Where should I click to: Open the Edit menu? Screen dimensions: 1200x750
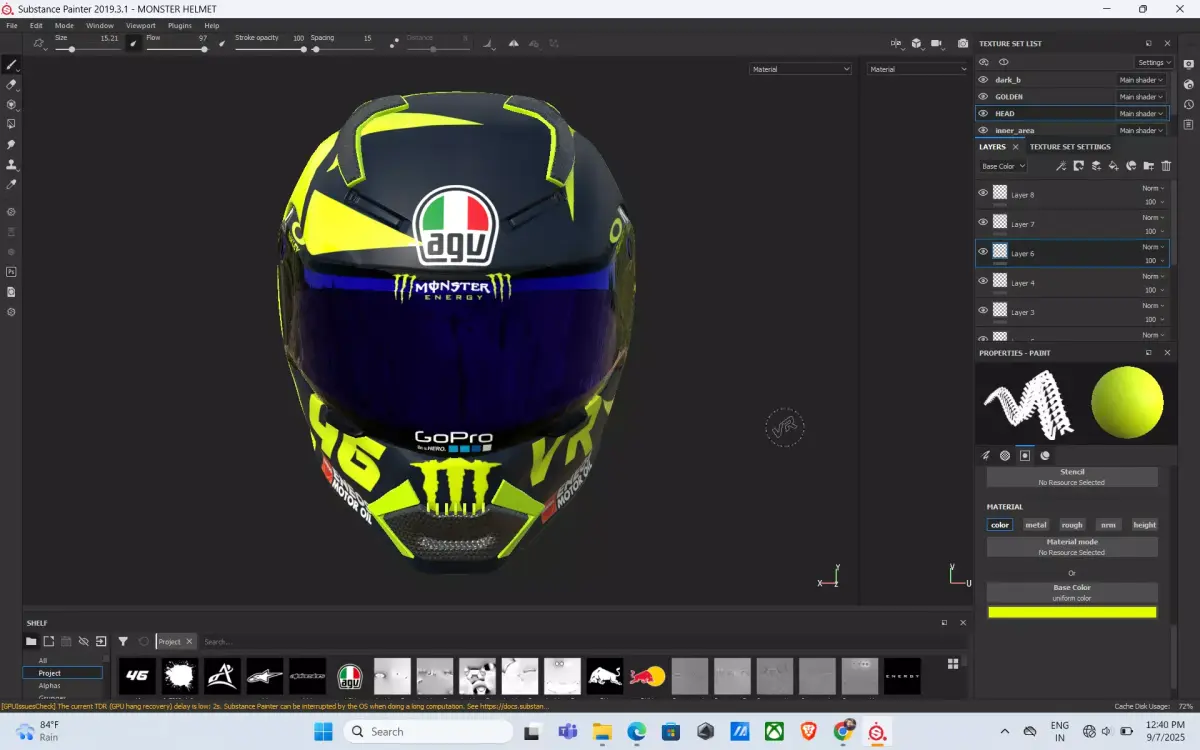pyautogui.click(x=36, y=25)
